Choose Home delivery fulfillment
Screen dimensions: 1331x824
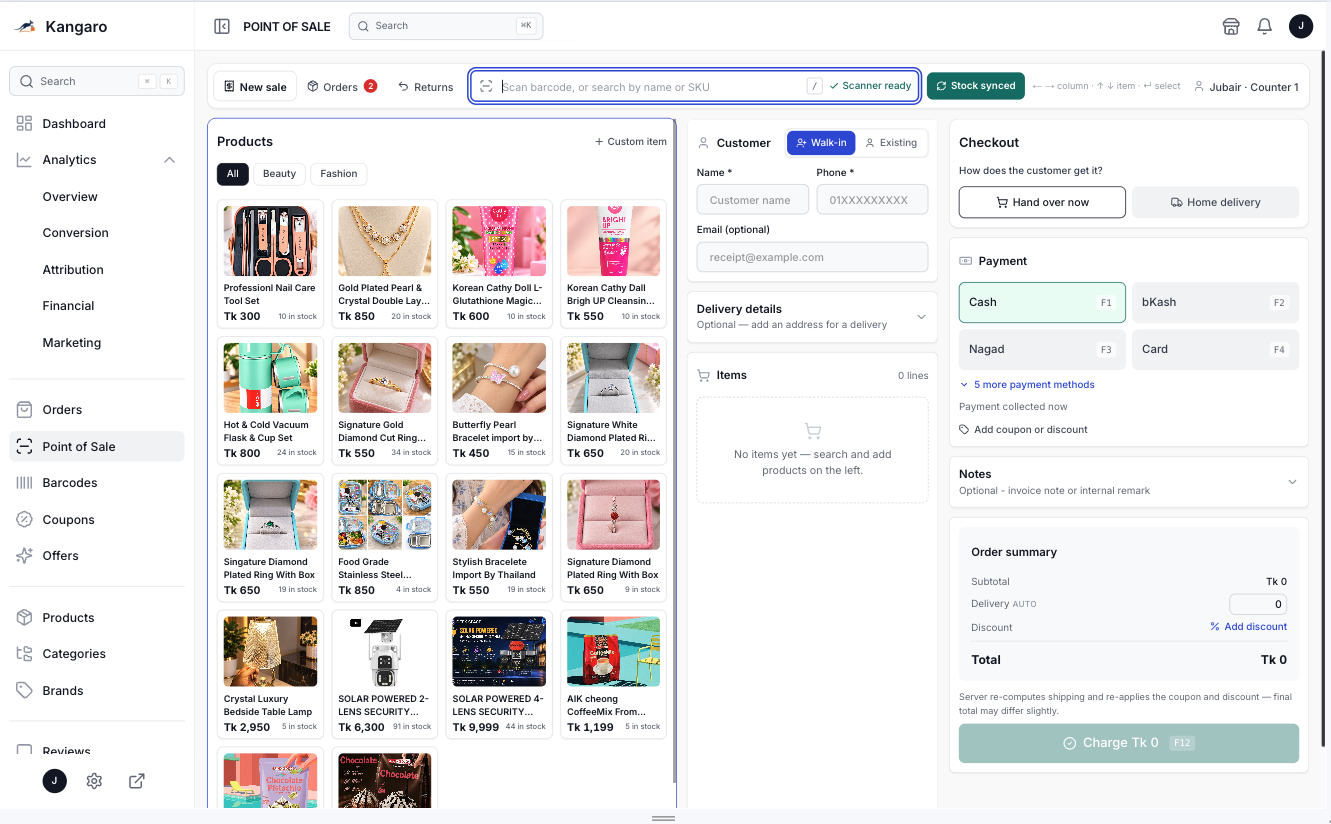pyautogui.click(x=1215, y=202)
